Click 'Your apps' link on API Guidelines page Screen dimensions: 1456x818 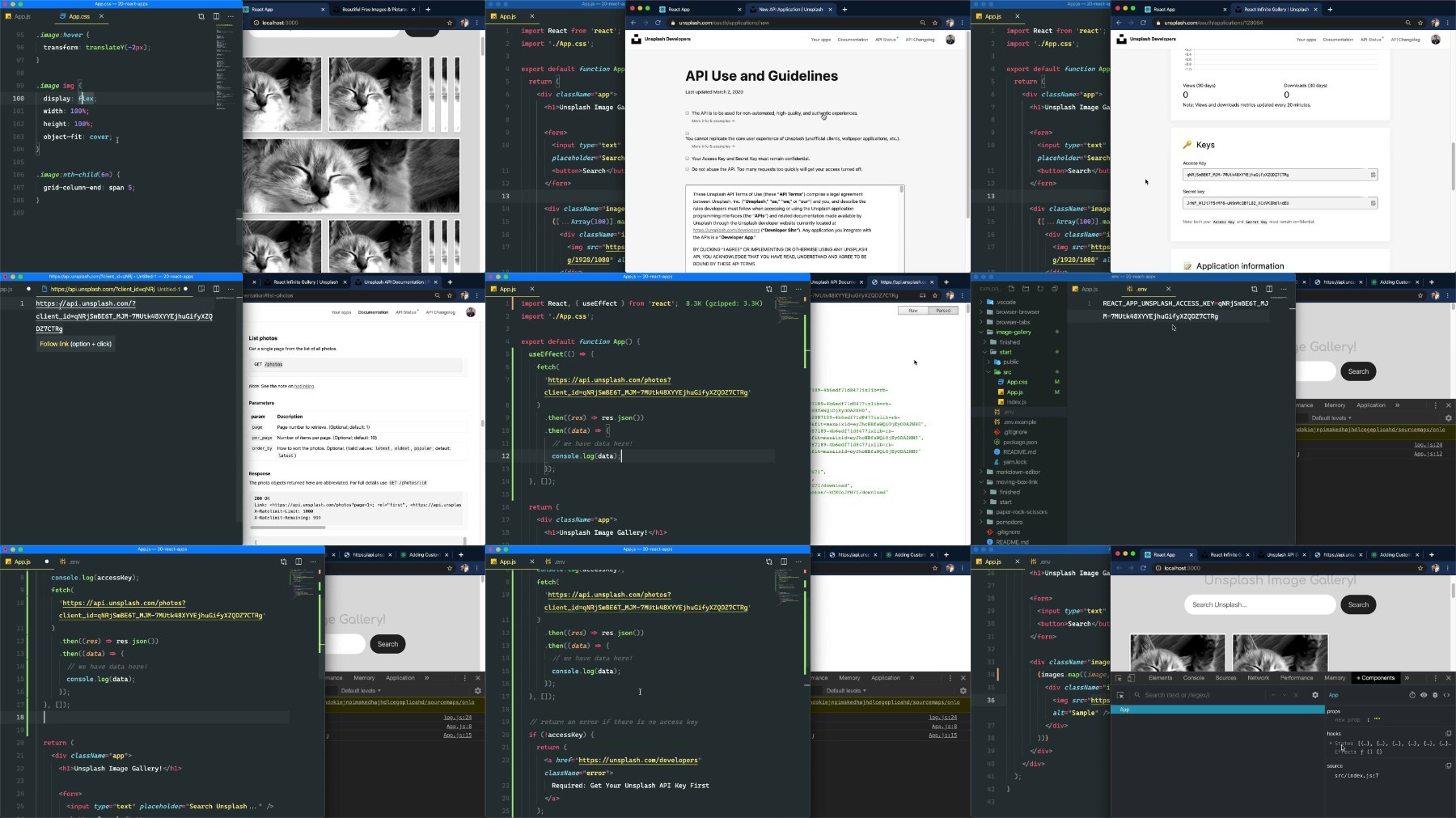point(820,39)
